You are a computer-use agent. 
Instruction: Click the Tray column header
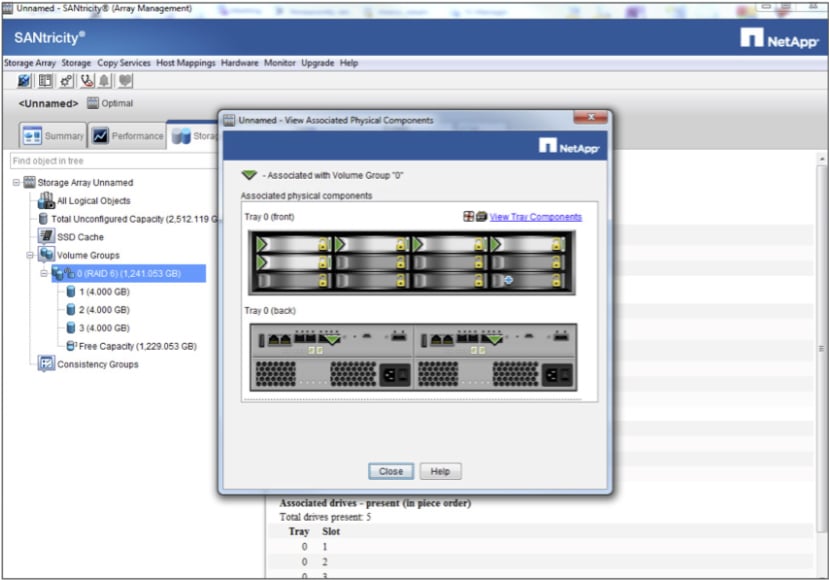coord(299,531)
